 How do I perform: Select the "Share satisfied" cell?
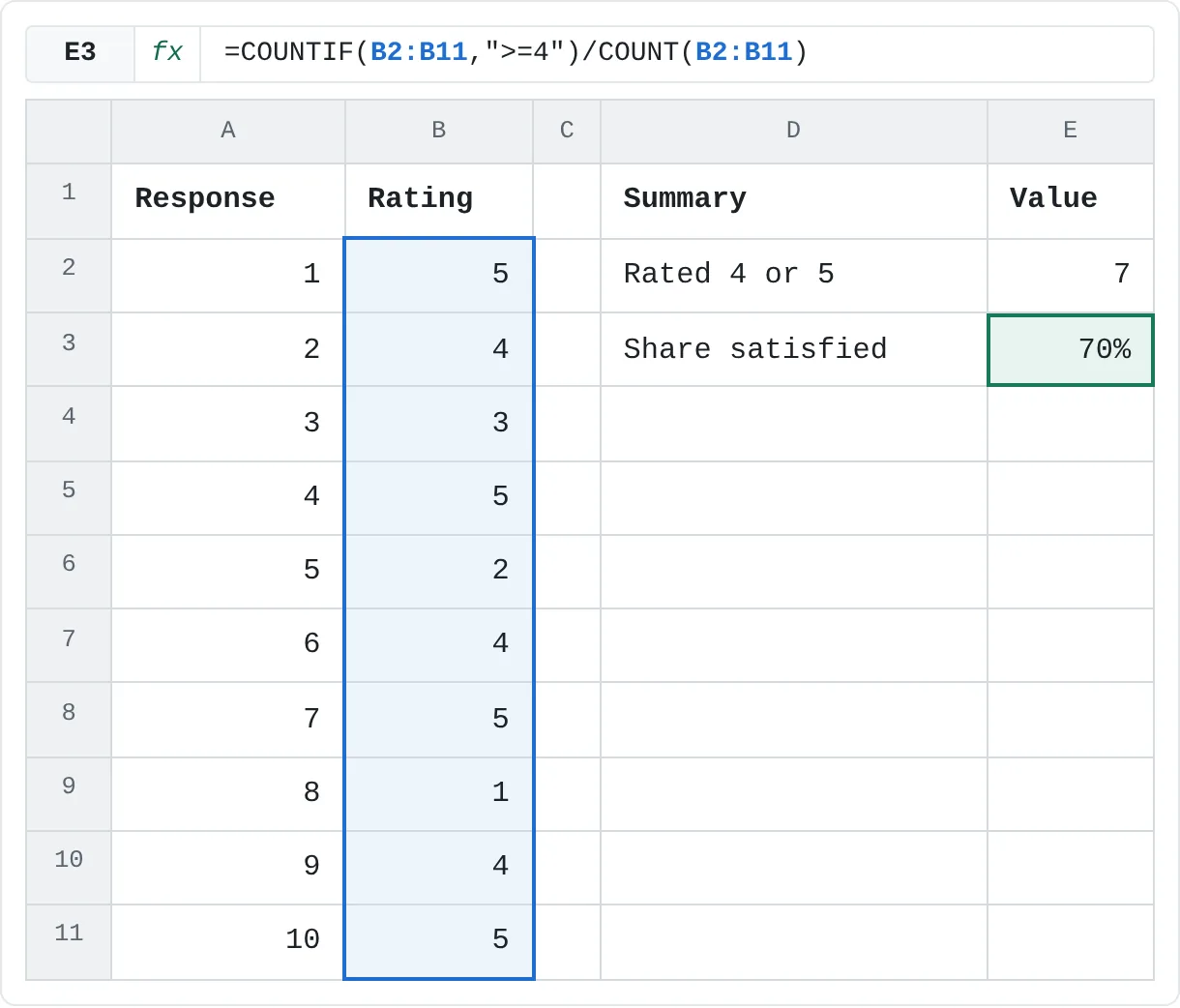(x=793, y=349)
